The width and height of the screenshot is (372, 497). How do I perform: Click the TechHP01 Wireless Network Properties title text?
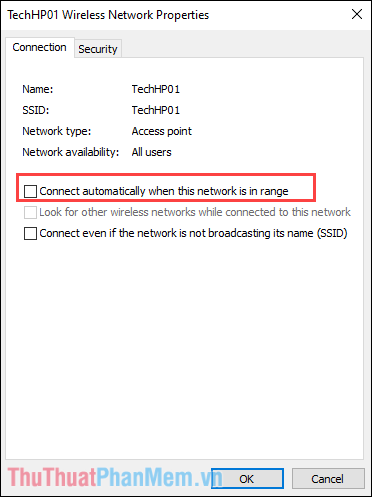click(108, 15)
